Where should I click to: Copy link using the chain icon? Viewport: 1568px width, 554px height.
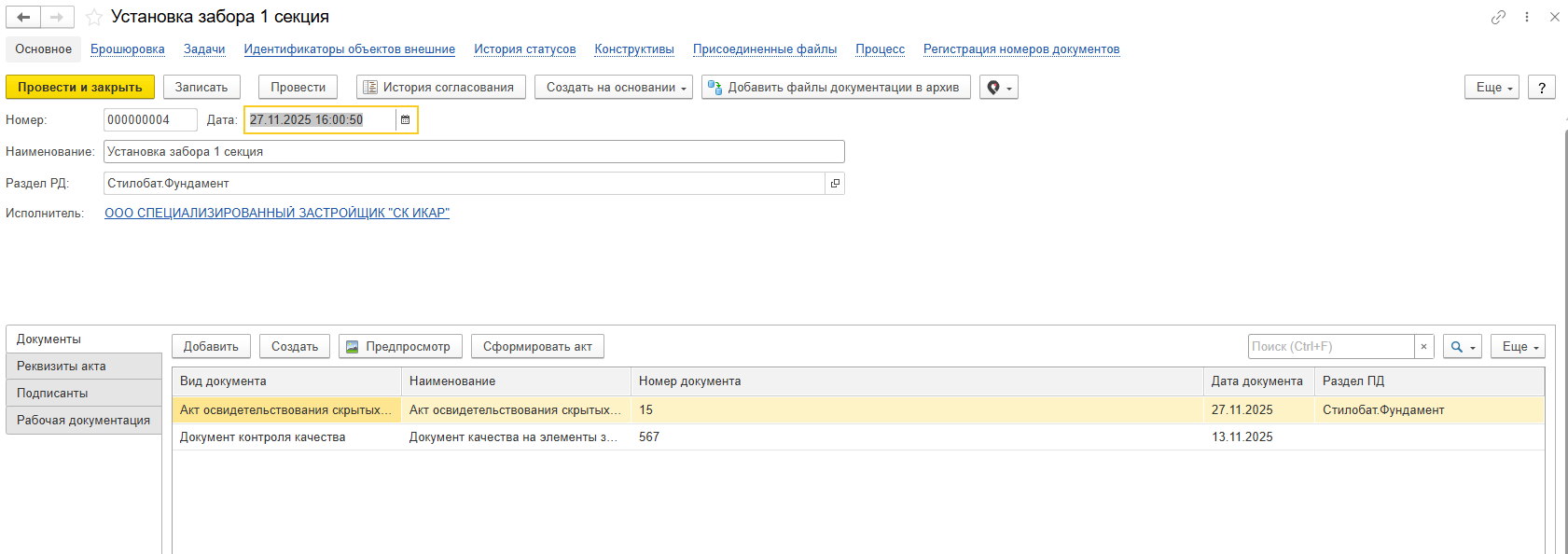tap(1498, 17)
